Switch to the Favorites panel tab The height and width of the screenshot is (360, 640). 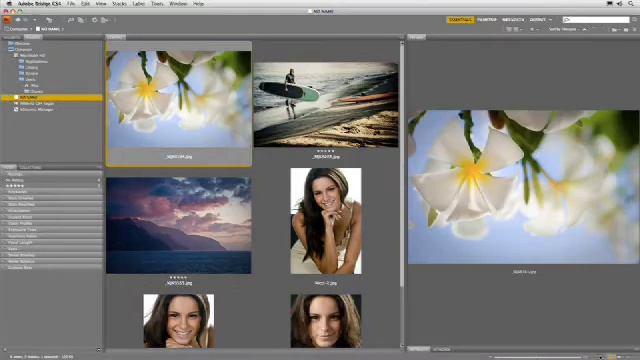[x=11, y=37]
